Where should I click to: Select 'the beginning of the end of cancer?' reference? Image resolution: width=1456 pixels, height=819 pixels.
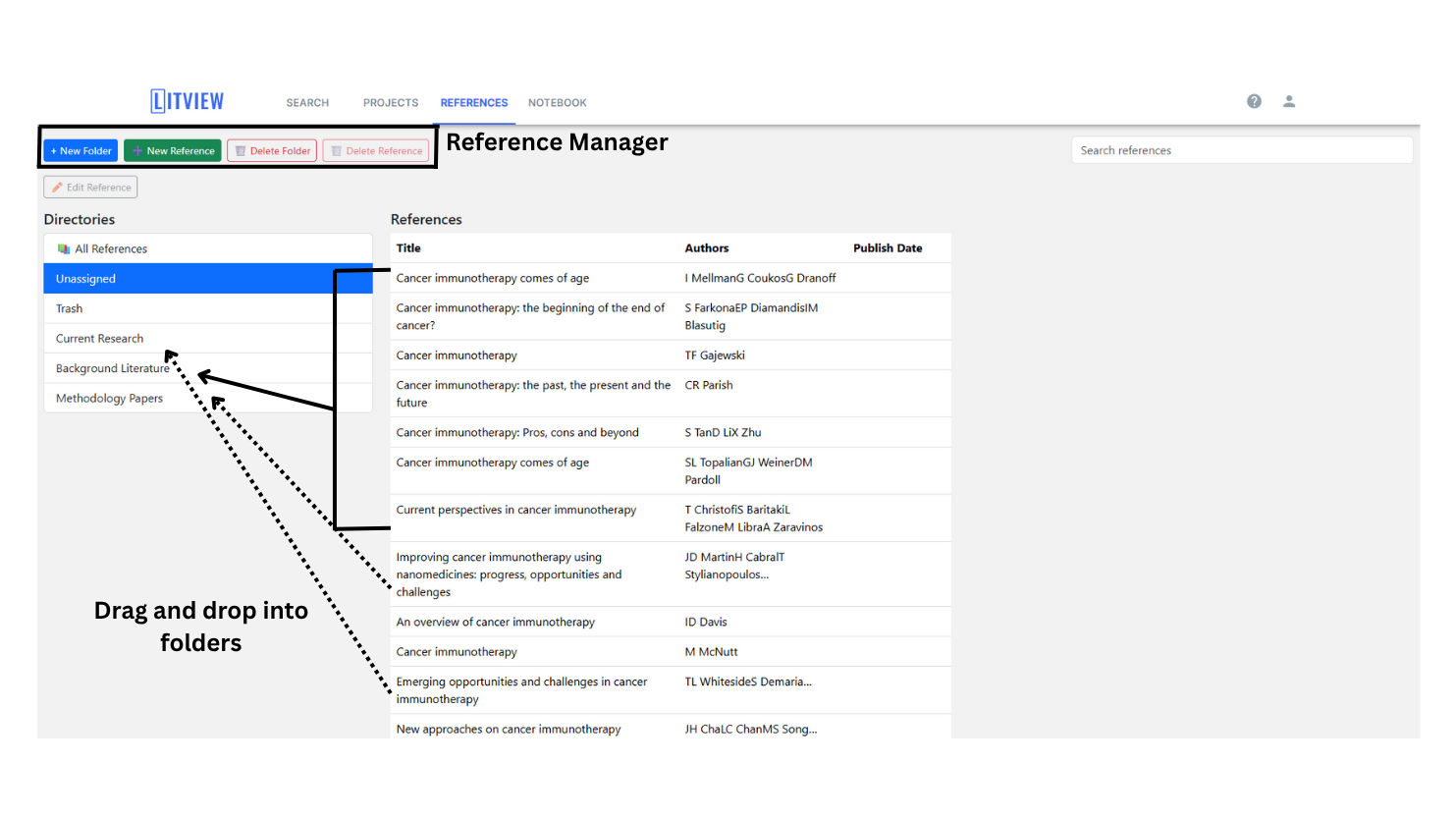671,316
